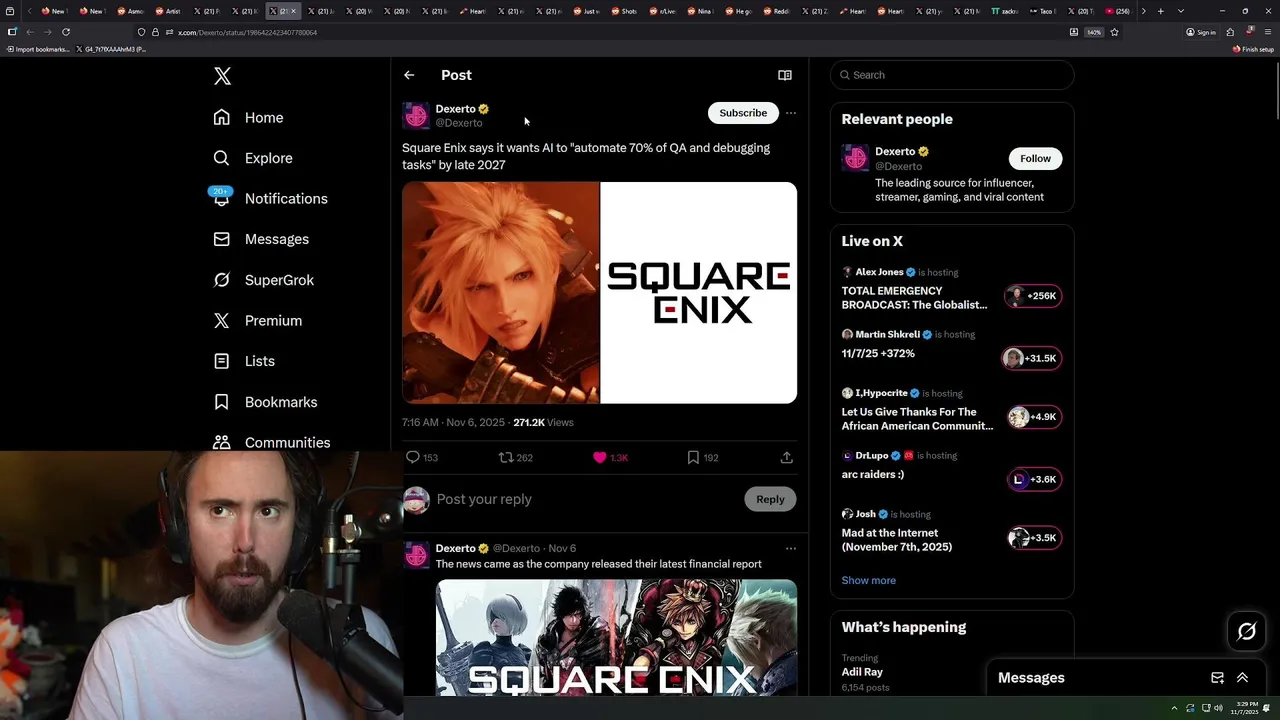Open Bookmarks in the sidebar
Viewport: 1280px width, 720px height.
265,402
